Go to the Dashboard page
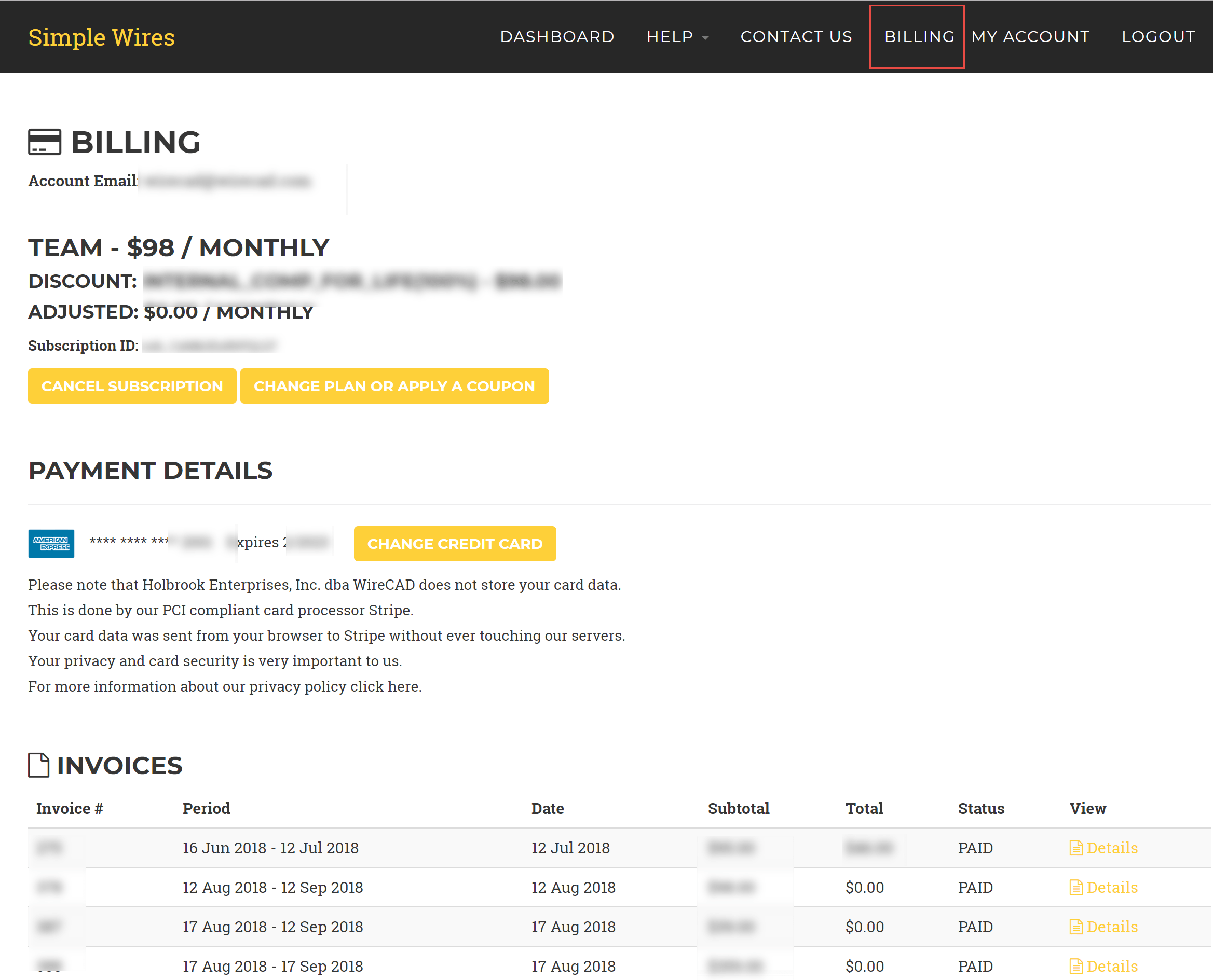Screen dimensions: 1213x980 [557, 37]
